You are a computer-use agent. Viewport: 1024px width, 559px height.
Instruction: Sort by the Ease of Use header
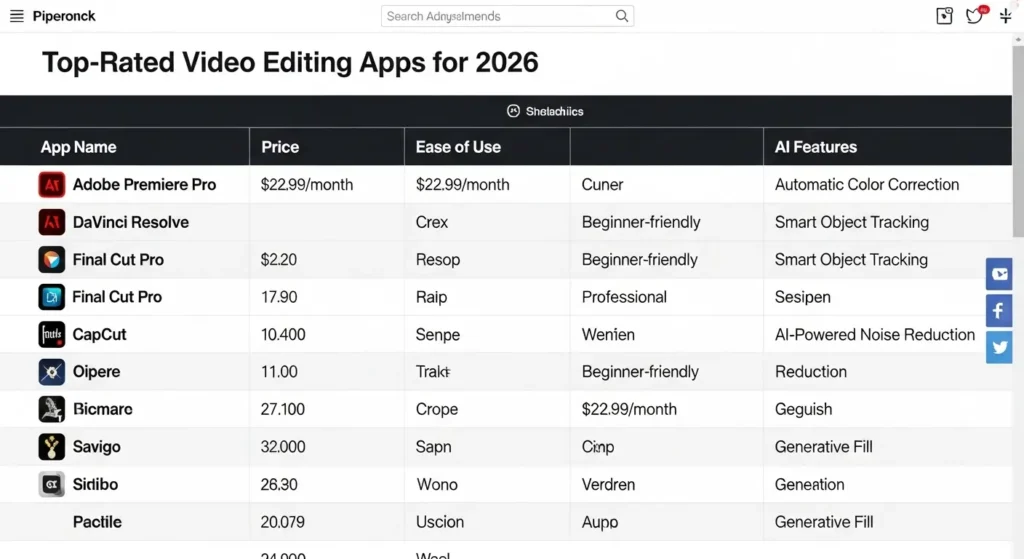[458, 147]
